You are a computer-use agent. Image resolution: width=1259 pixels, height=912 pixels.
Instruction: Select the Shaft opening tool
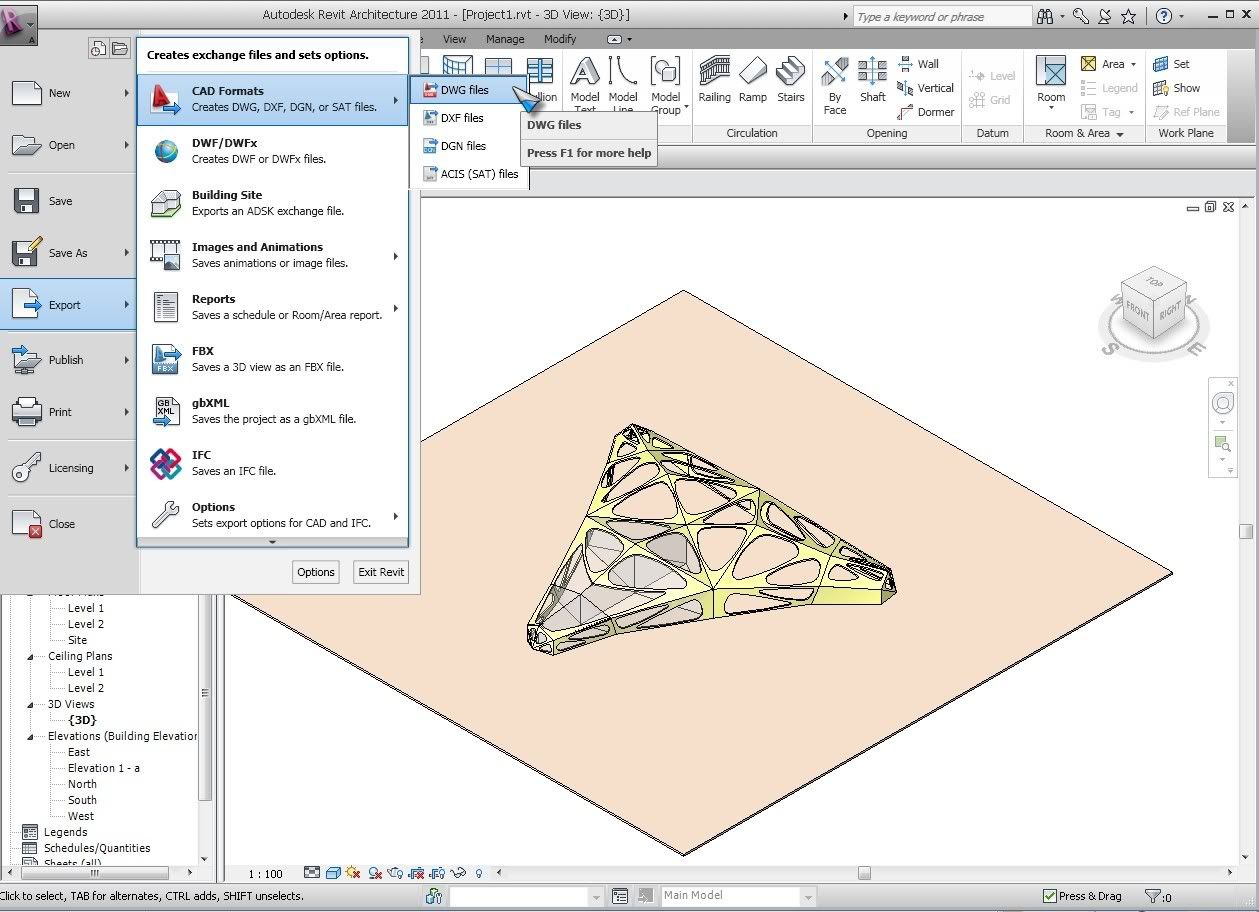click(x=873, y=80)
